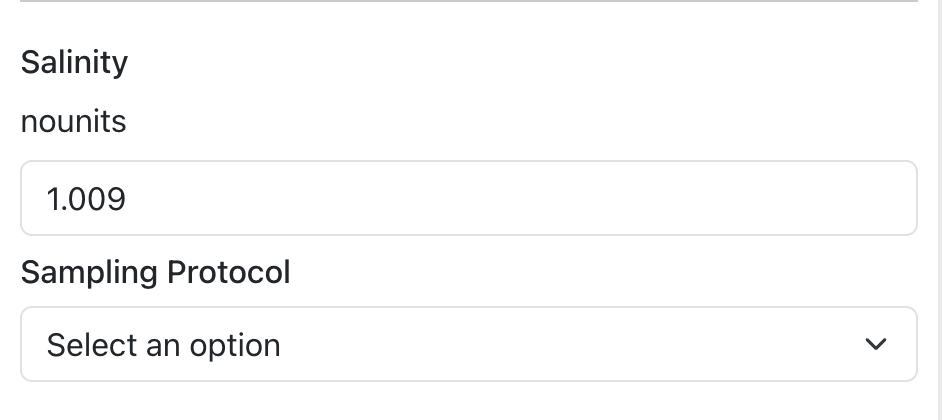This screenshot has width=942, height=420.
Task: Click the Salinity heading text above nounits
Action: pos(74,62)
